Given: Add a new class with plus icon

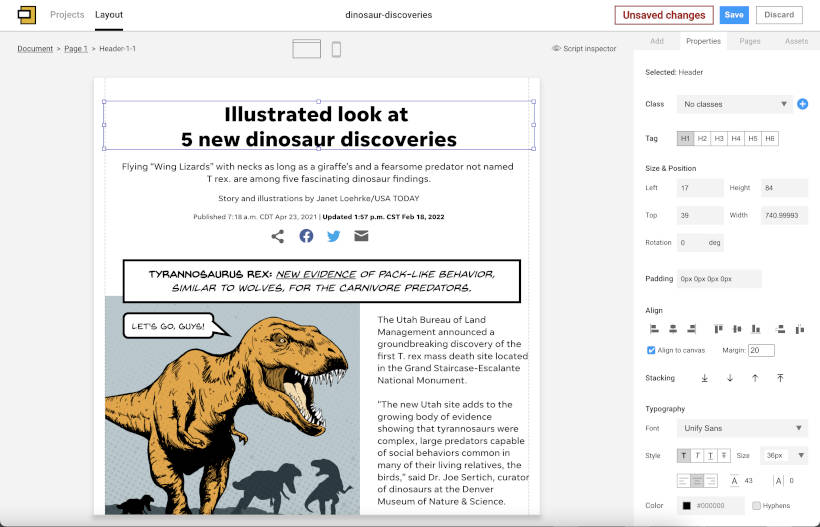Looking at the screenshot, I should click(x=802, y=104).
